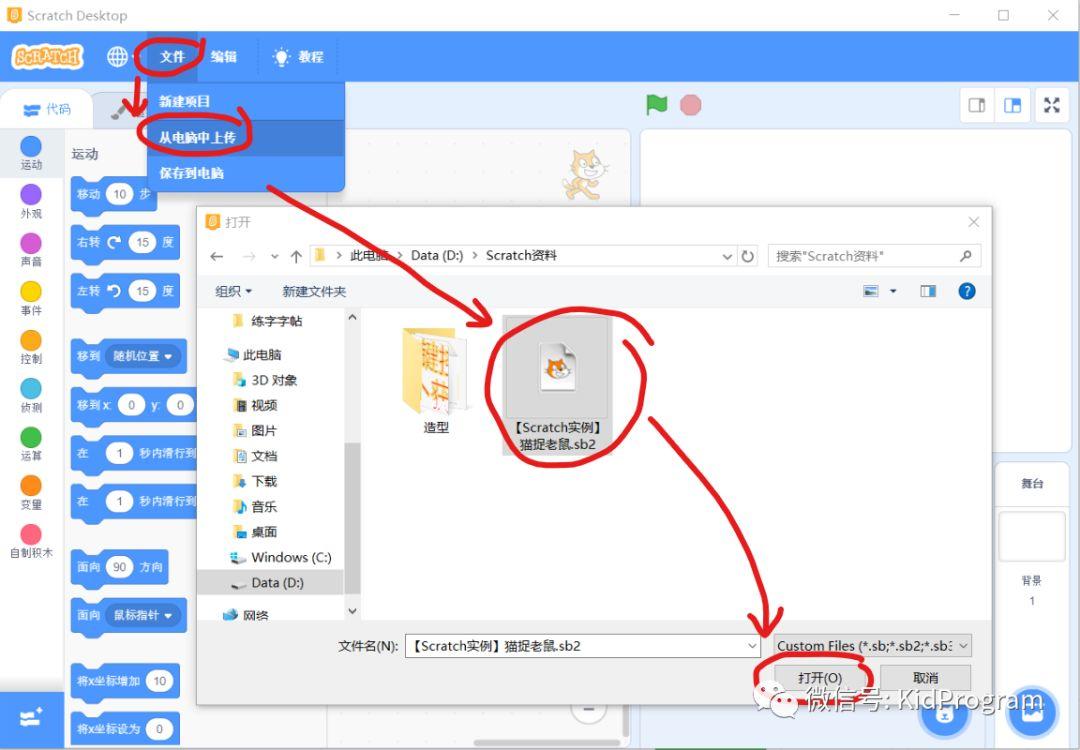Viewport: 1080px width, 750px height.
Task: Change the file view icon
Action: 871,291
